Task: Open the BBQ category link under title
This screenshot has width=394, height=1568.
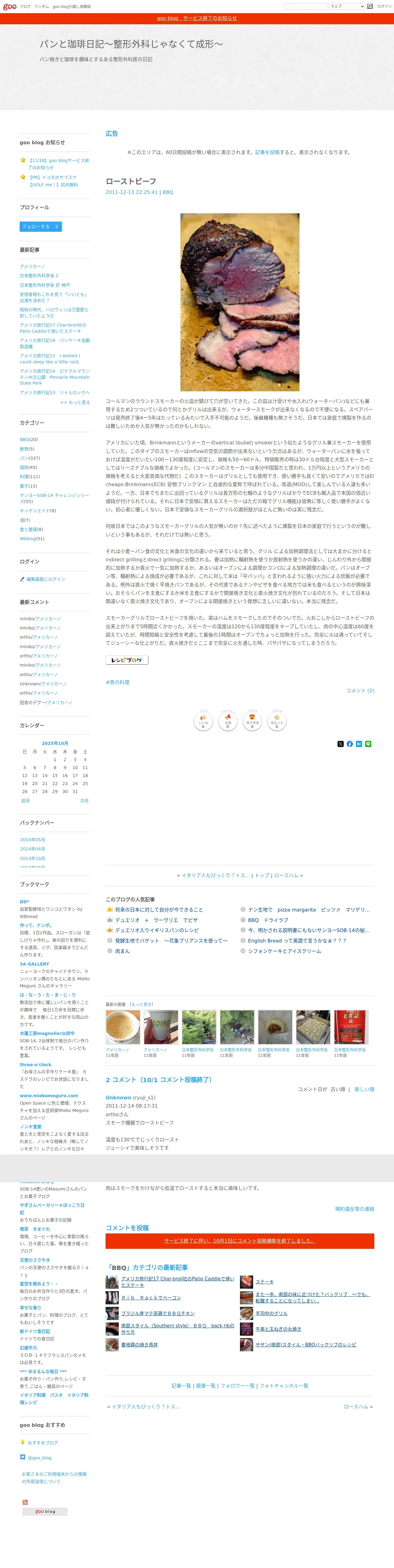Action: click(168, 192)
